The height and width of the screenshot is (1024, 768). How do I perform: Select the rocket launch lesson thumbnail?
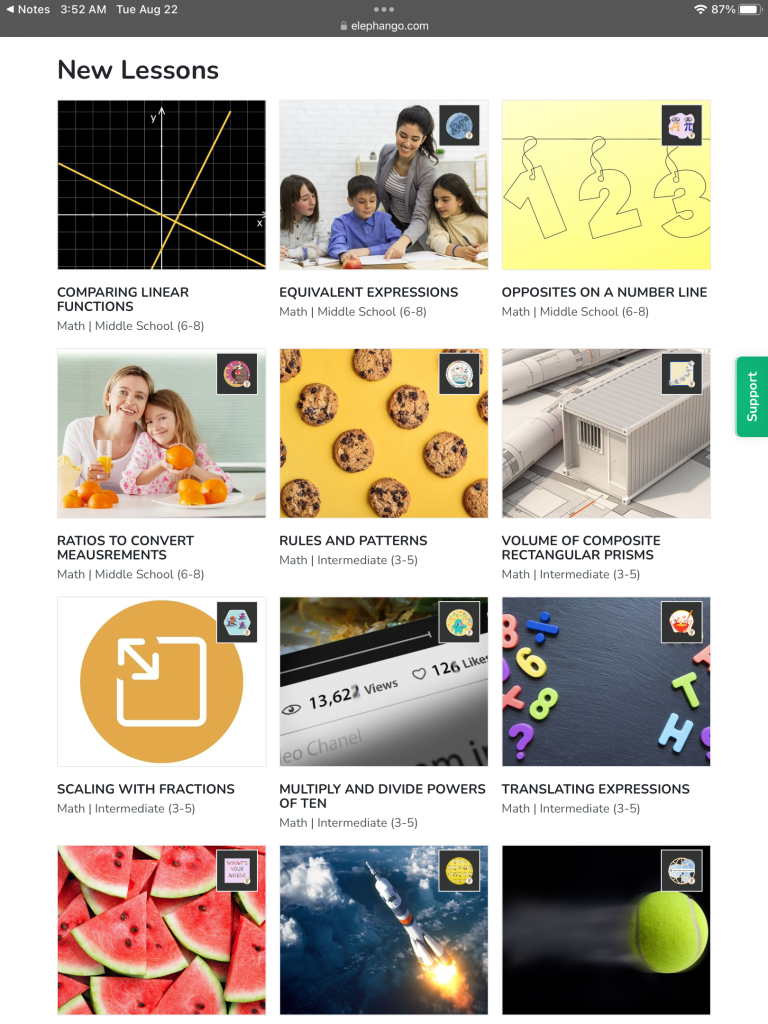[x=383, y=930]
